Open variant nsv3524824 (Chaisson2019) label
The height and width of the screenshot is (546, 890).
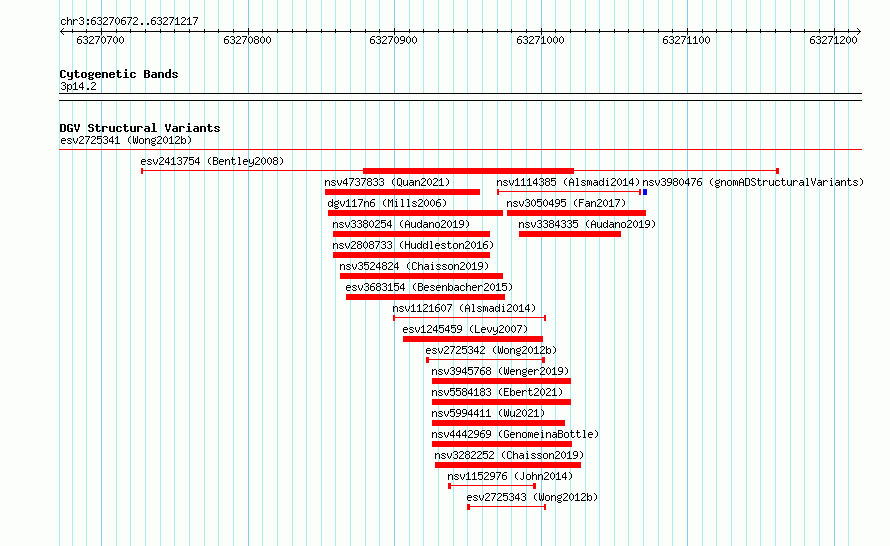click(414, 266)
